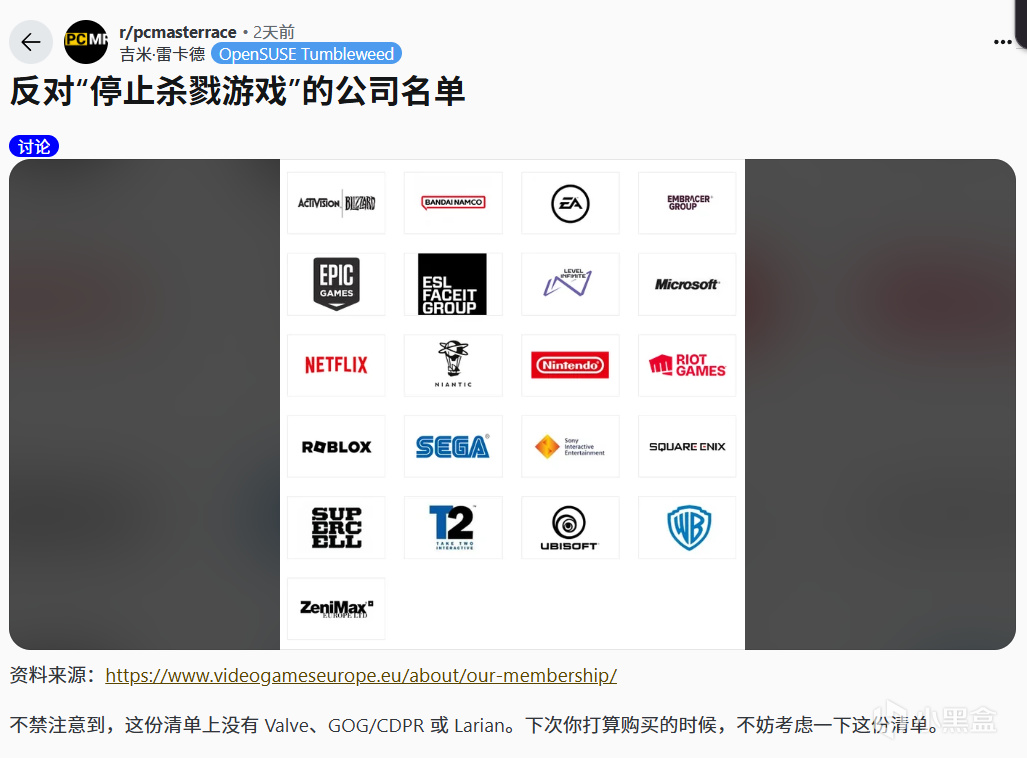Click the ZeniMax Europe logo
Image resolution: width=1027 pixels, height=758 pixels.
[x=337, y=609]
